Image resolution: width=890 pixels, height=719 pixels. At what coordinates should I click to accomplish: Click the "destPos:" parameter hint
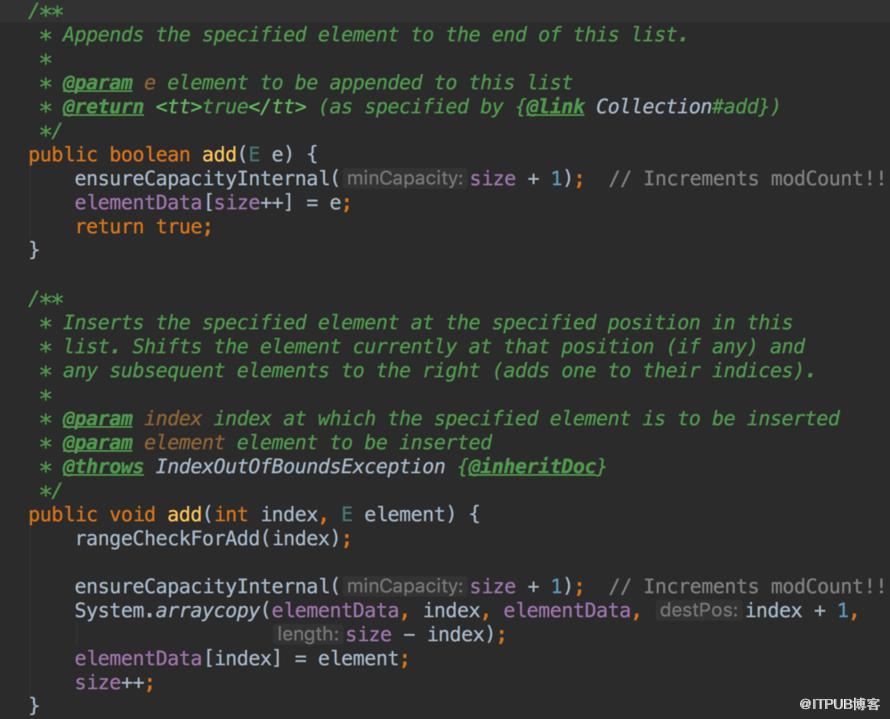699,610
